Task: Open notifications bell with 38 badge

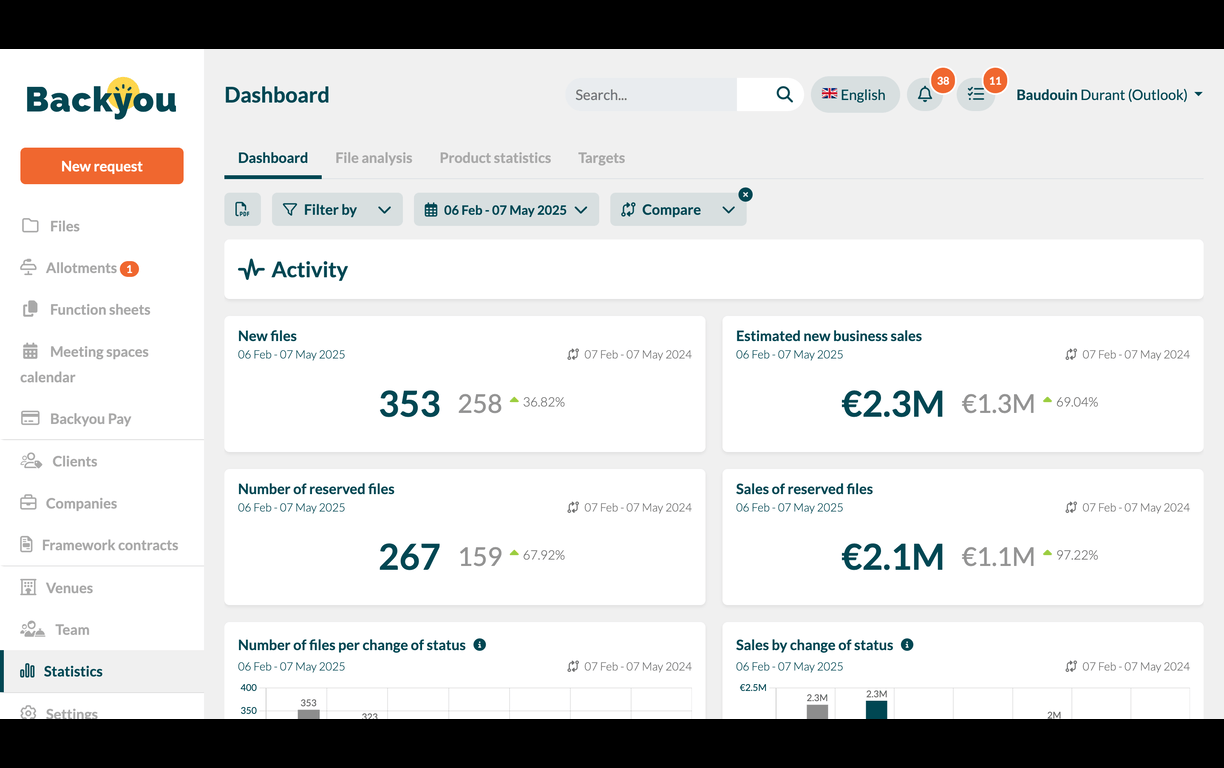Action: point(925,95)
